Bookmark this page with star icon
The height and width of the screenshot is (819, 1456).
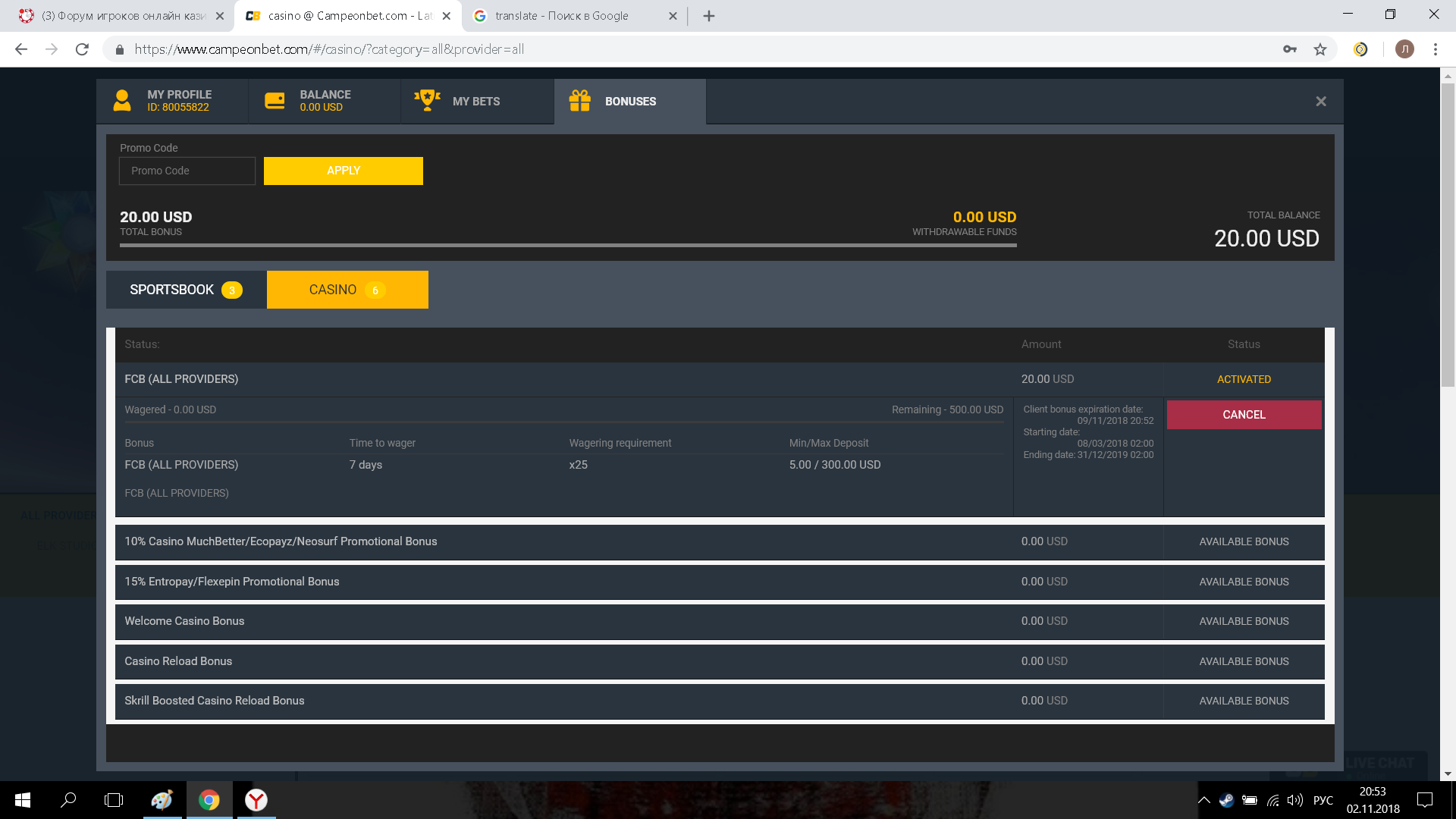coord(1320,49)
